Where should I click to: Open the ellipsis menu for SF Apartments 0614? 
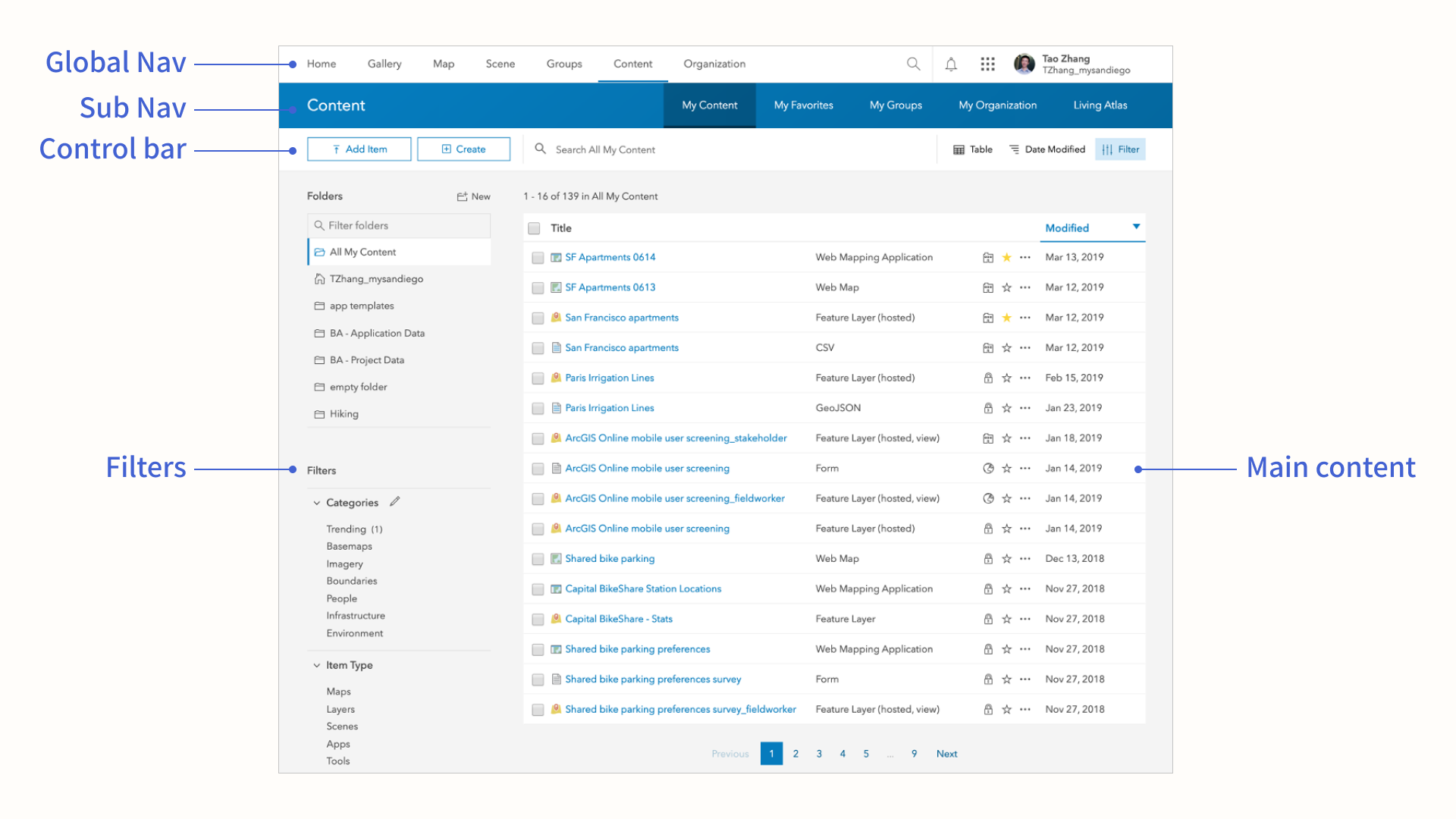click(x=1025, y=257)
